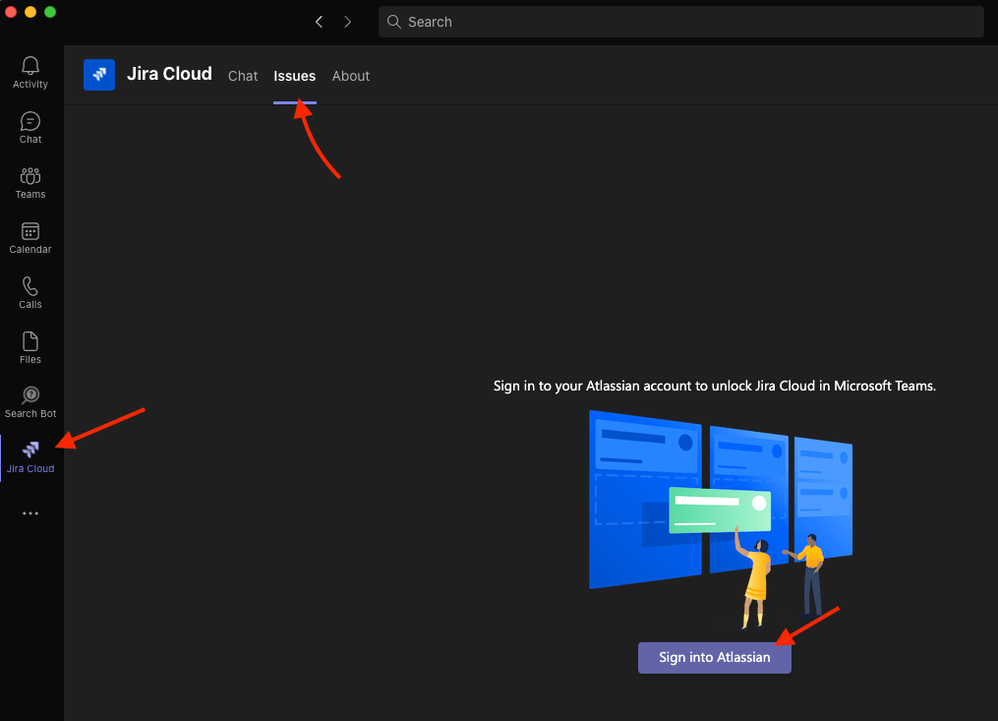998x721 pixels.
Task: Open the About tab for Jira Cloud
Action: pos(350,76)
